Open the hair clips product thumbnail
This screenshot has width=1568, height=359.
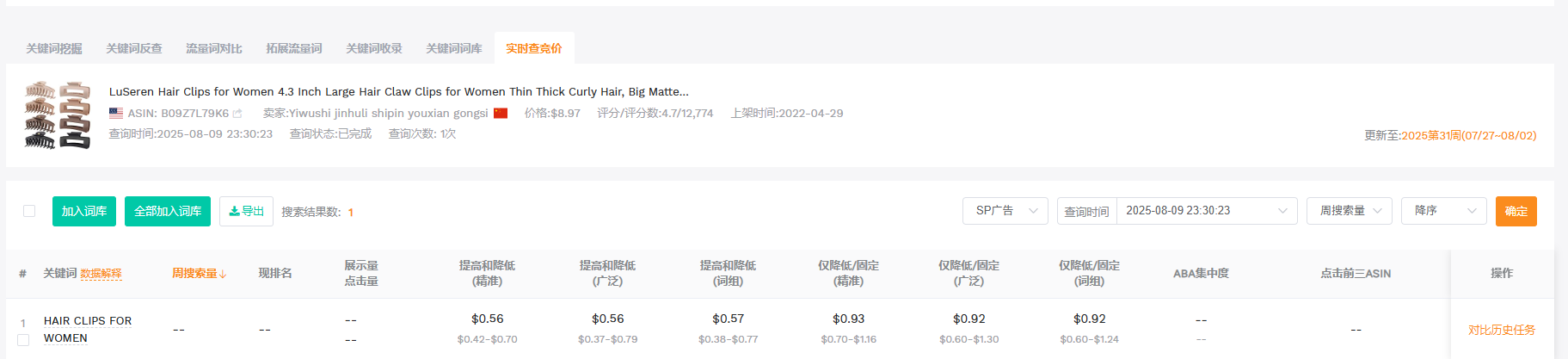[x=58, y=115]
